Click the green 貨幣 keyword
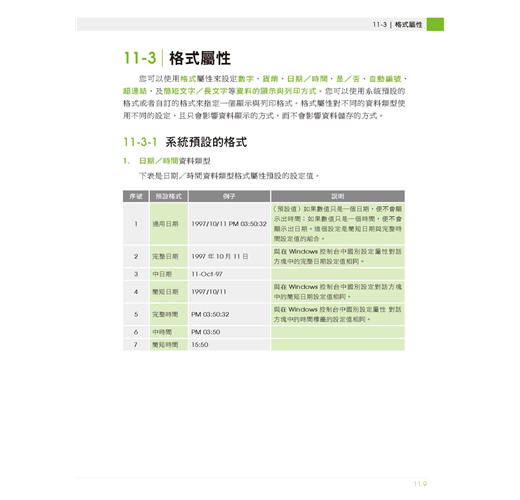Image resolution: width=520 pixels, height=500 pixels. [270, 79]
